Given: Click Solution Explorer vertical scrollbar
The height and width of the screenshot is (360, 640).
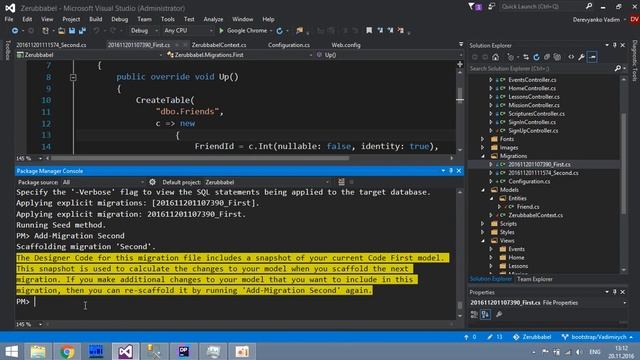Looking at the screenshot, I should pos(623,163).
